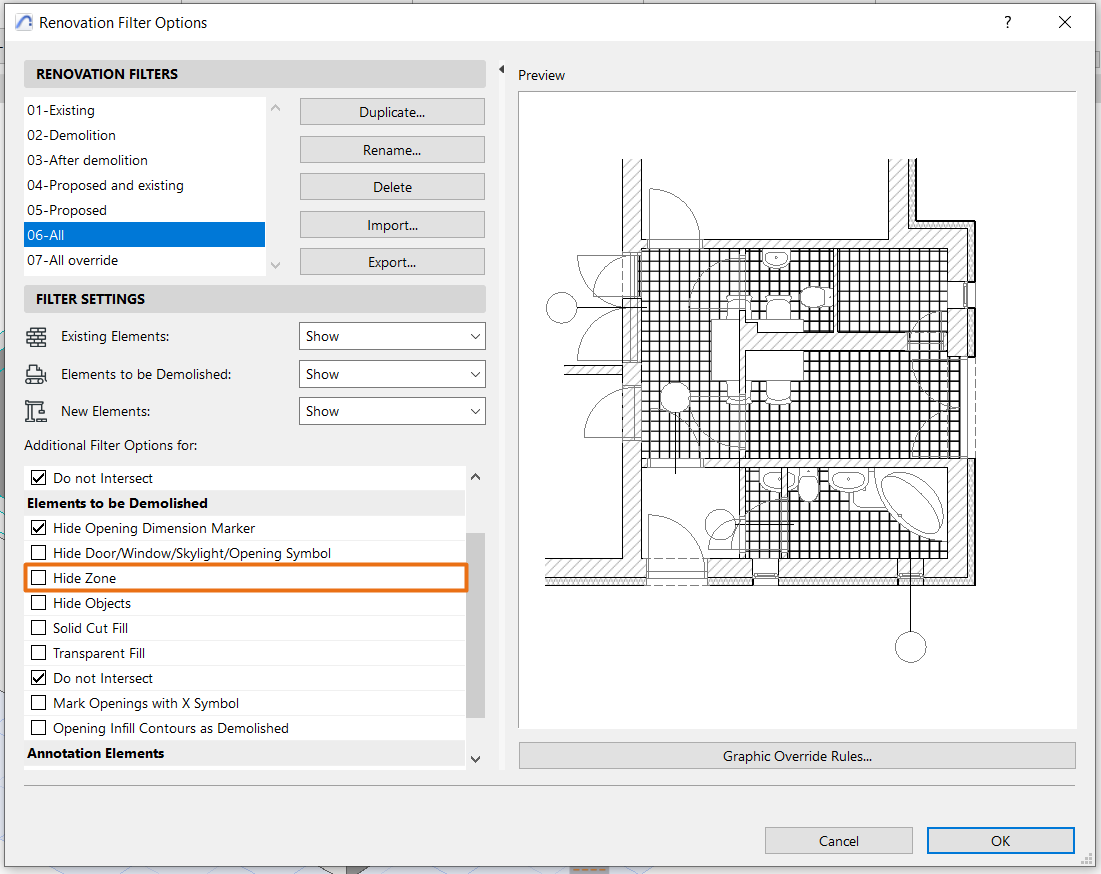Viewport: 1101px width, 874px height.
Task: Click the New Elements icon
Action: pos(37,410)
